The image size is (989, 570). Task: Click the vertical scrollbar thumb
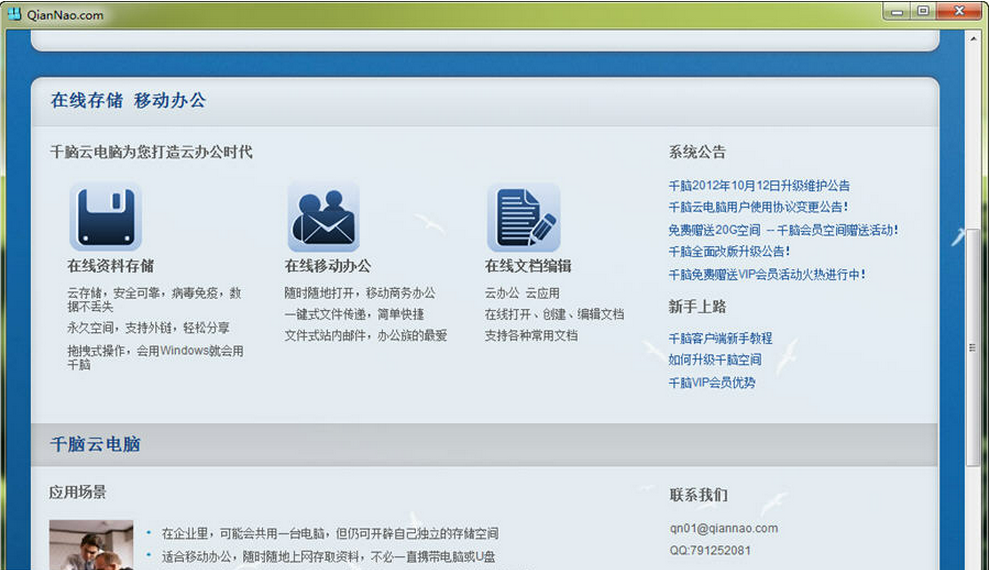pos(973,348)
